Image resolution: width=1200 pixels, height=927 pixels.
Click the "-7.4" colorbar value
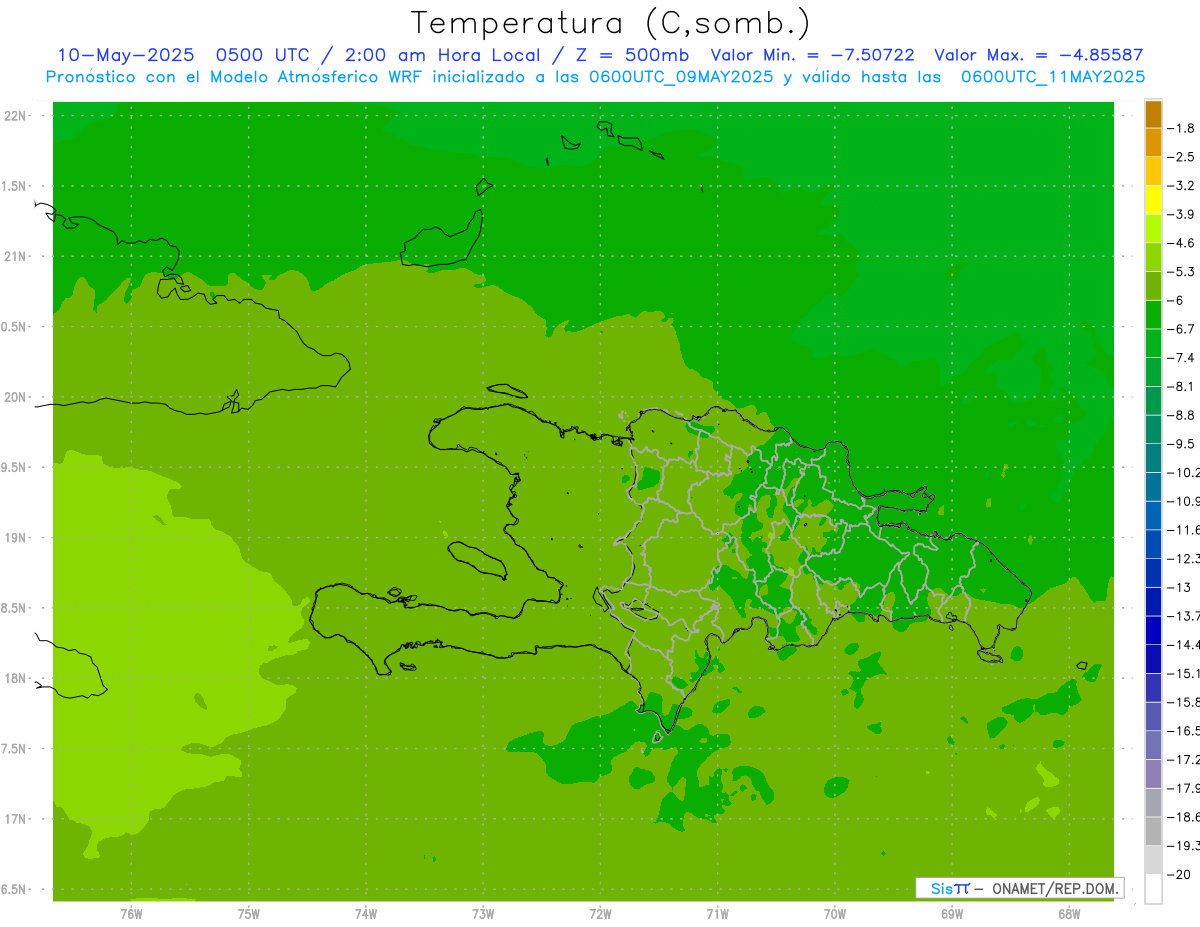(1181, 357)
